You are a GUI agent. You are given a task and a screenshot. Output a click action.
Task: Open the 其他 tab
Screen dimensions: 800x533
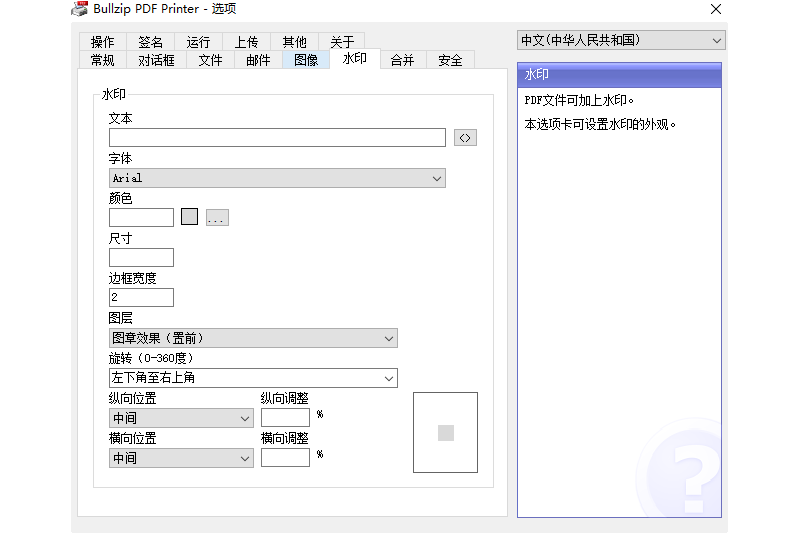click(x=294, y=41)
